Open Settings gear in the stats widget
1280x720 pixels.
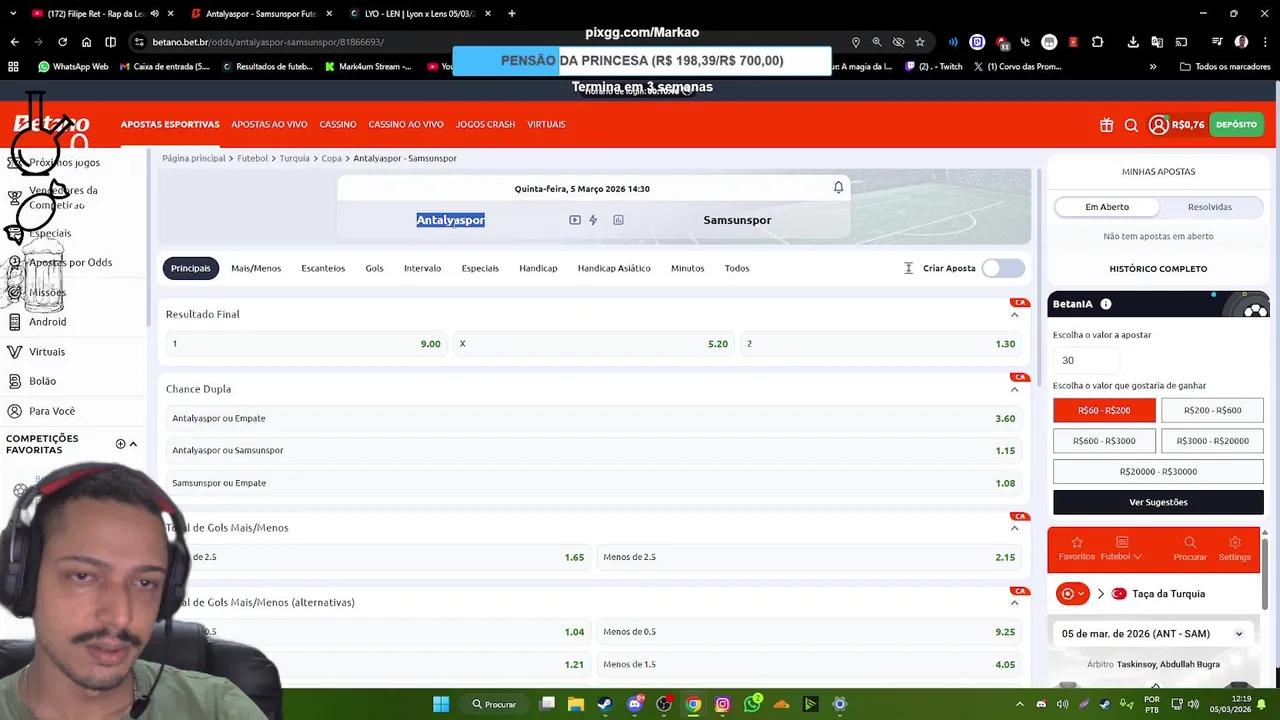pyautogui.click(x=1235, y=548)
